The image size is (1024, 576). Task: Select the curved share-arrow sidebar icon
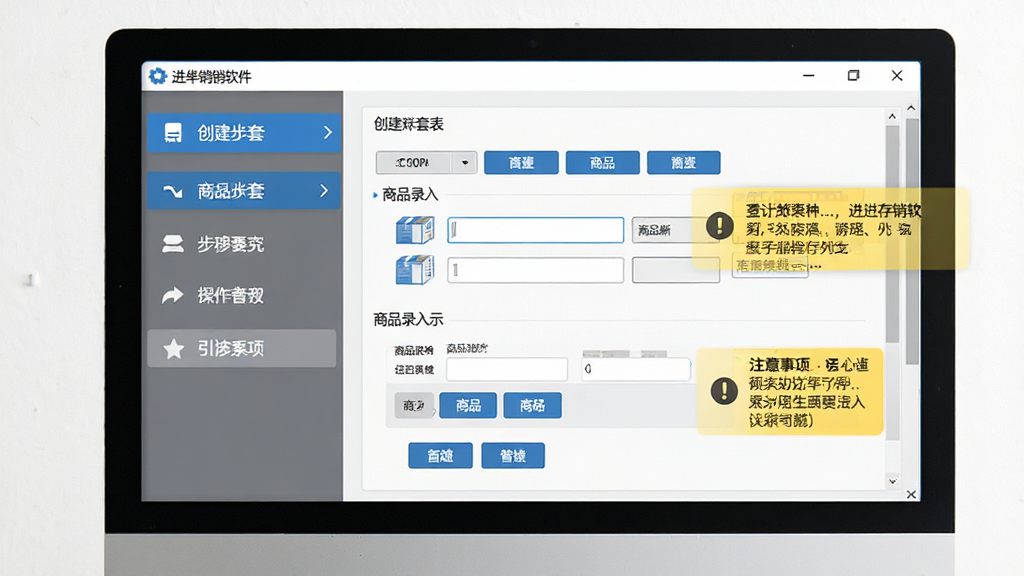click(x=173, y=295)
